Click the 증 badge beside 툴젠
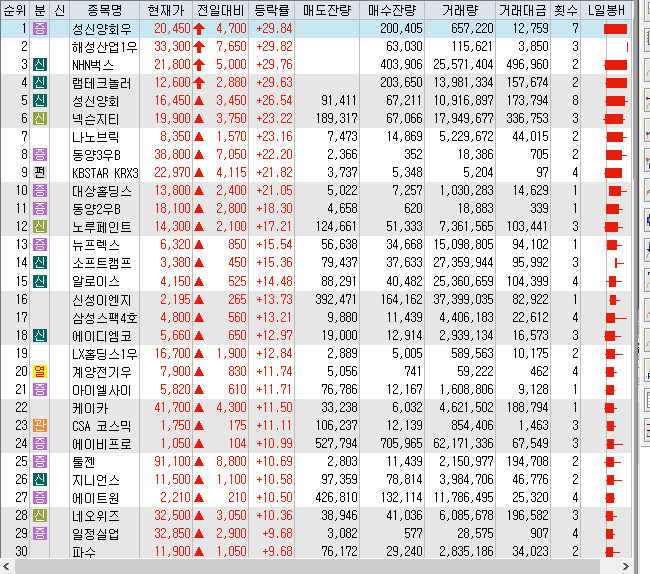Viewport: 650px width, 574px height. click(40, 461)
